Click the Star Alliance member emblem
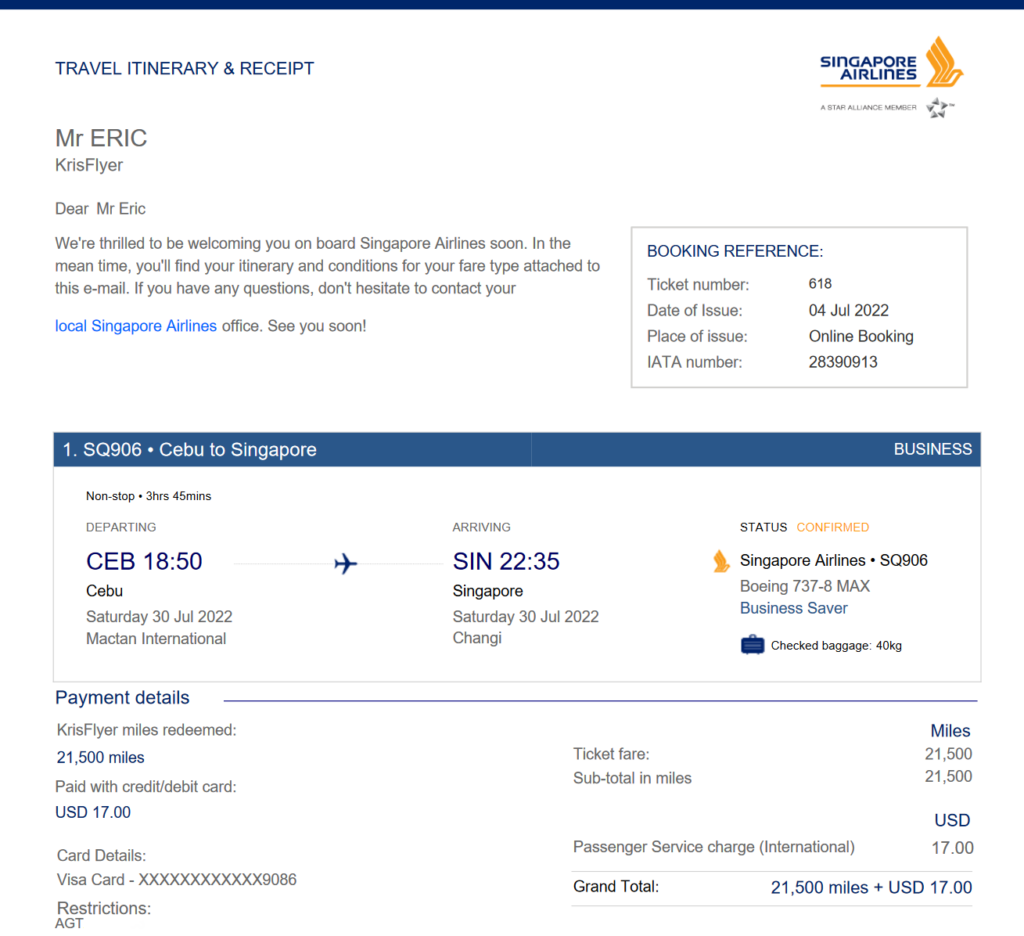 tap(938, 108)
